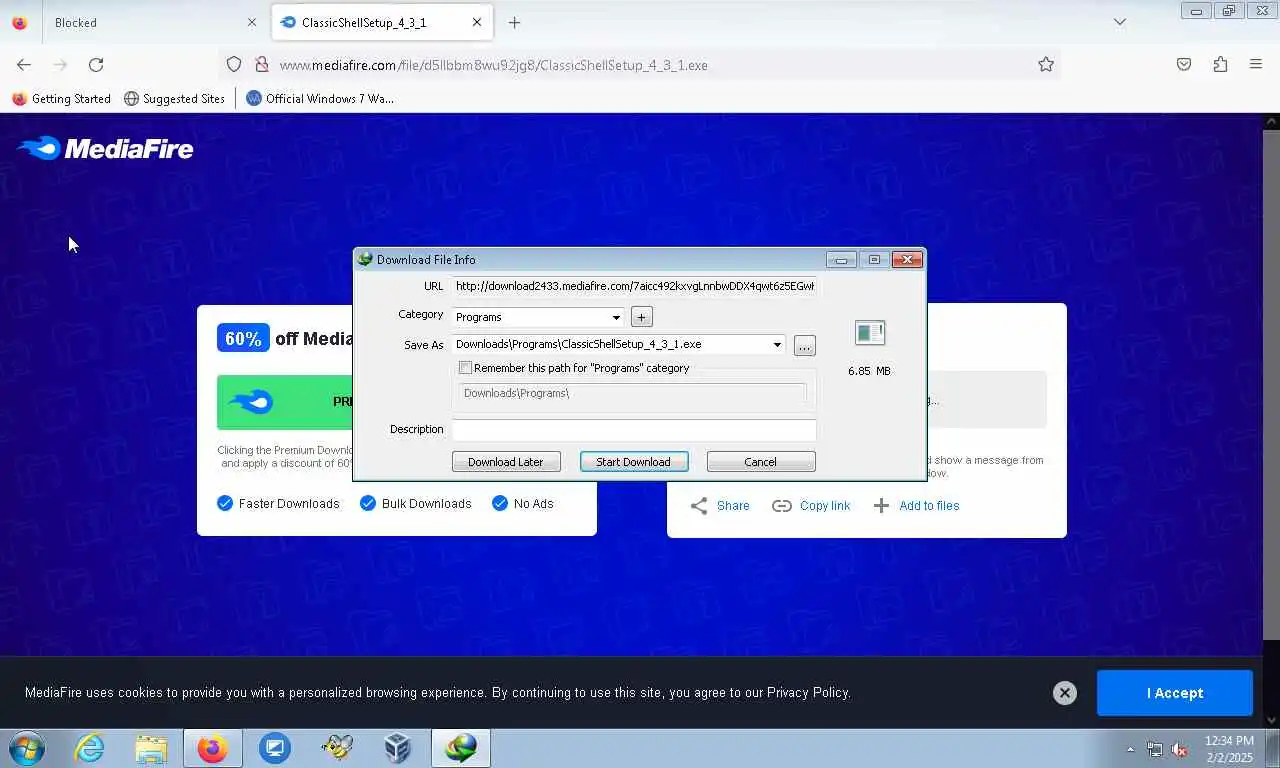Click the Share icon on MediaFire page
Image resolution: width=1280 pixels, height=768 pixels.
click(699, 506)
